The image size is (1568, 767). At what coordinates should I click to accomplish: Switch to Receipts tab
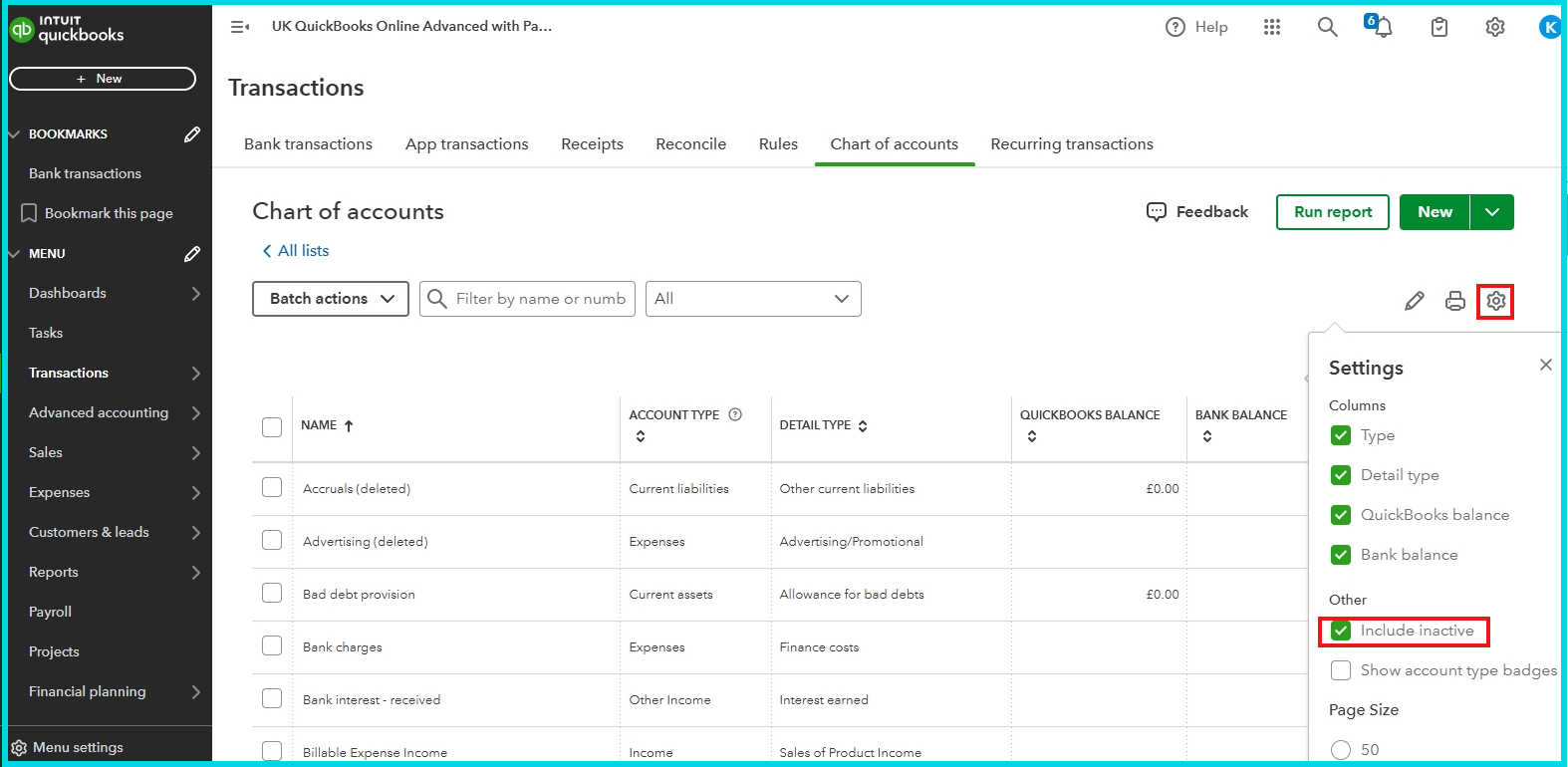tap(592, 144)
